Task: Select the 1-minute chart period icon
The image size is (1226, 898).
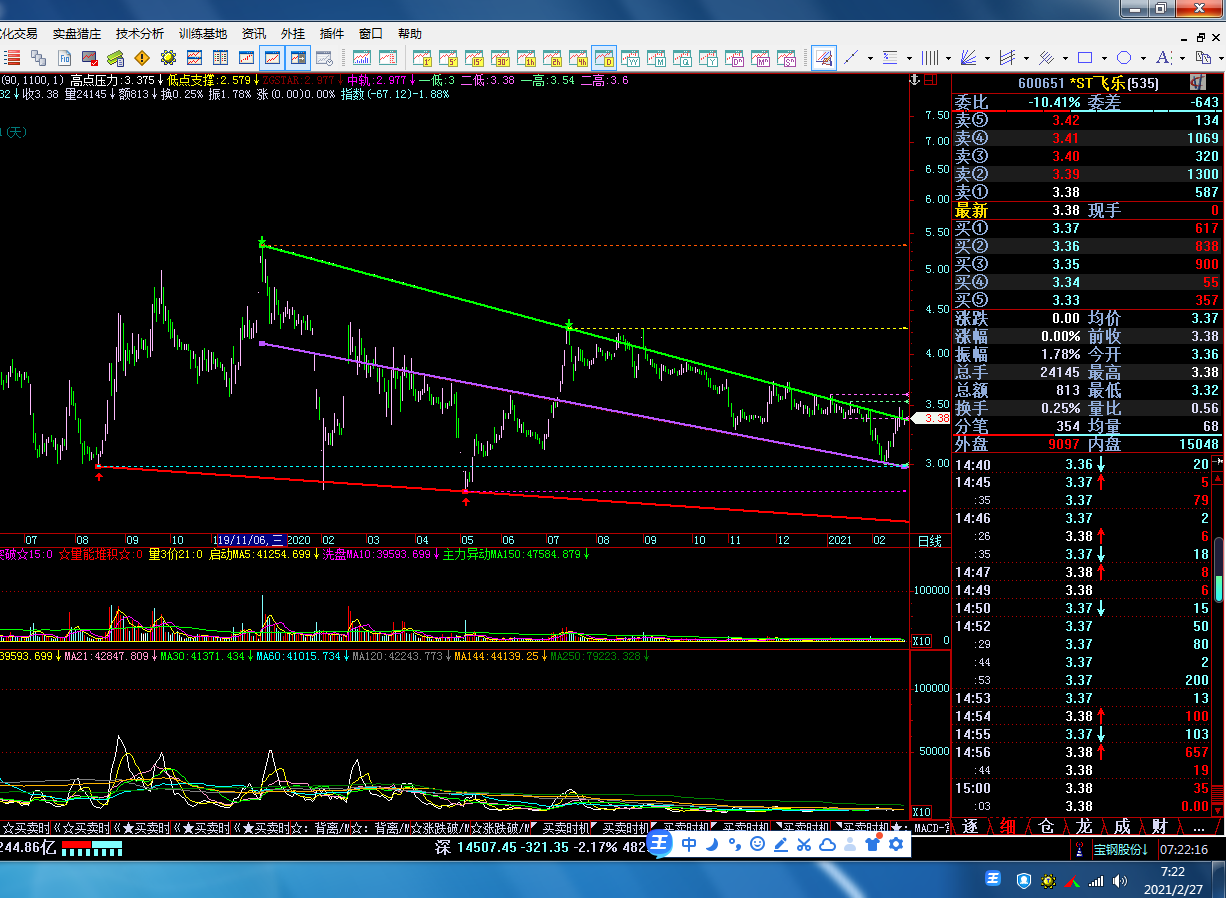Action: 422,57
